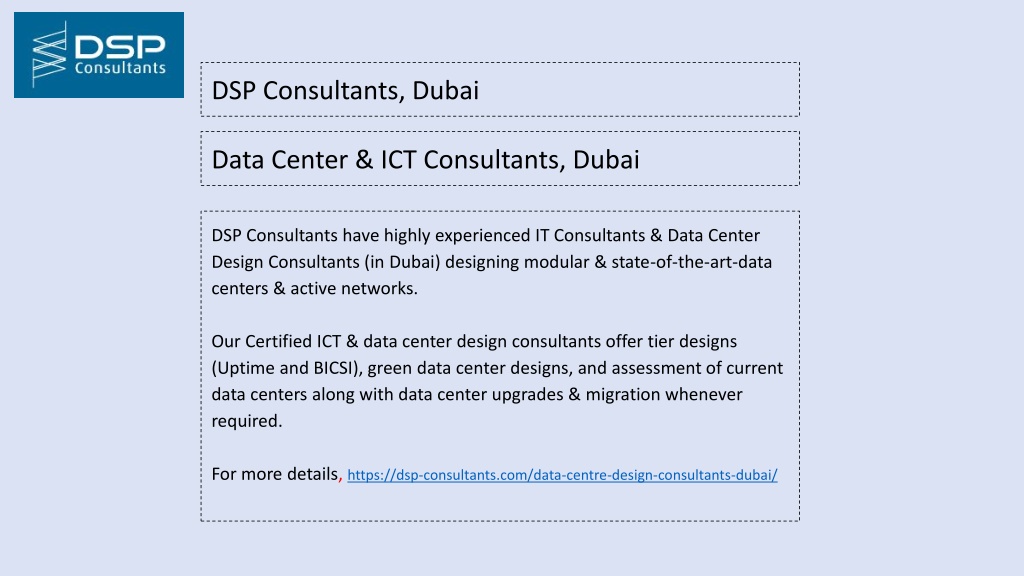Click the tower graphic in the DSP logo
Image resolution: width=1024 pixels, height=576 pixels.
49,54
